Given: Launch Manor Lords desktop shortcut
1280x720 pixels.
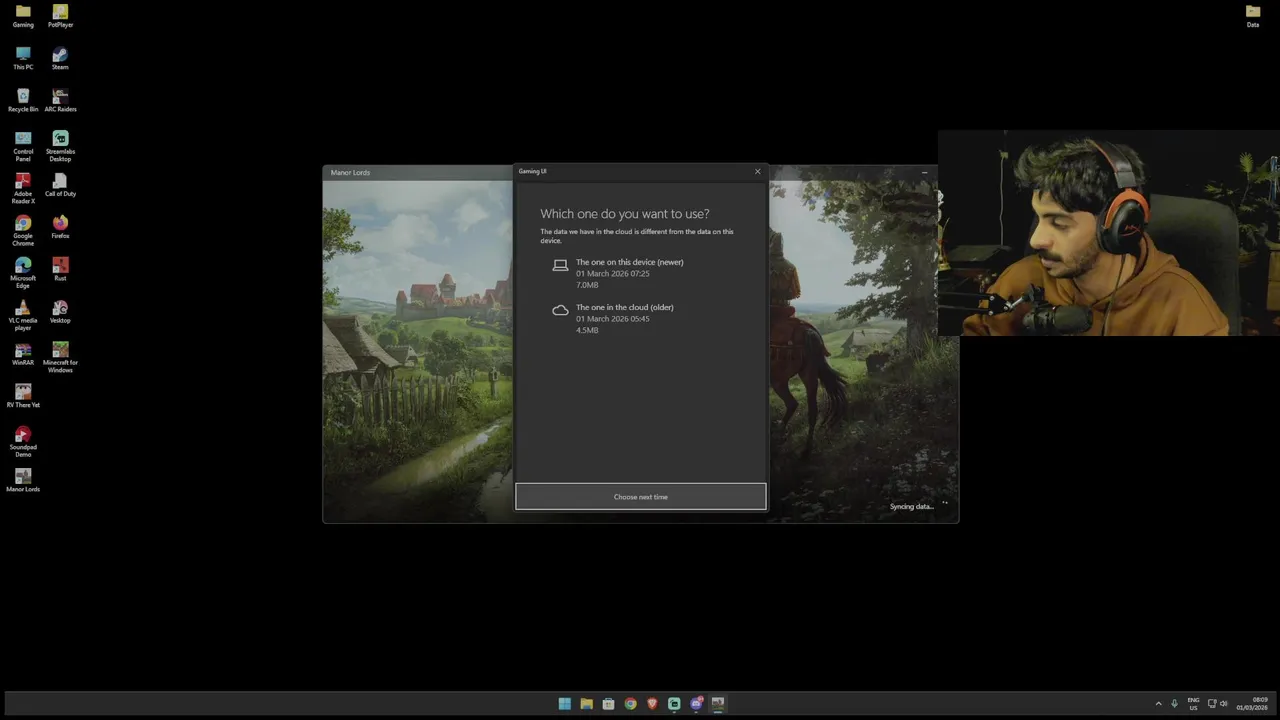Looking at the screenshot, I should [x=23, y=480].
